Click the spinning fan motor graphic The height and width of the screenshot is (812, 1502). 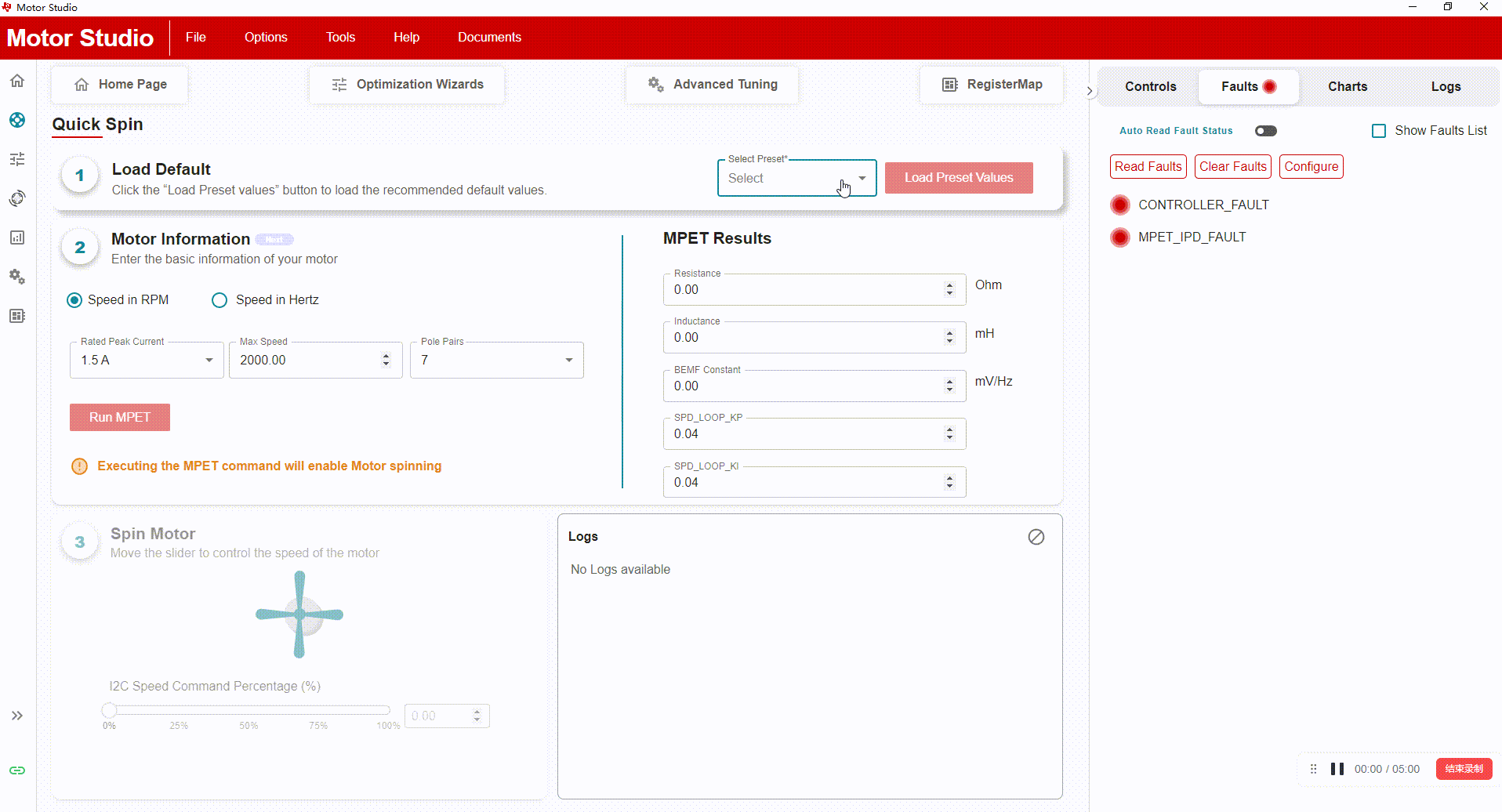click(x=299, y=614)
